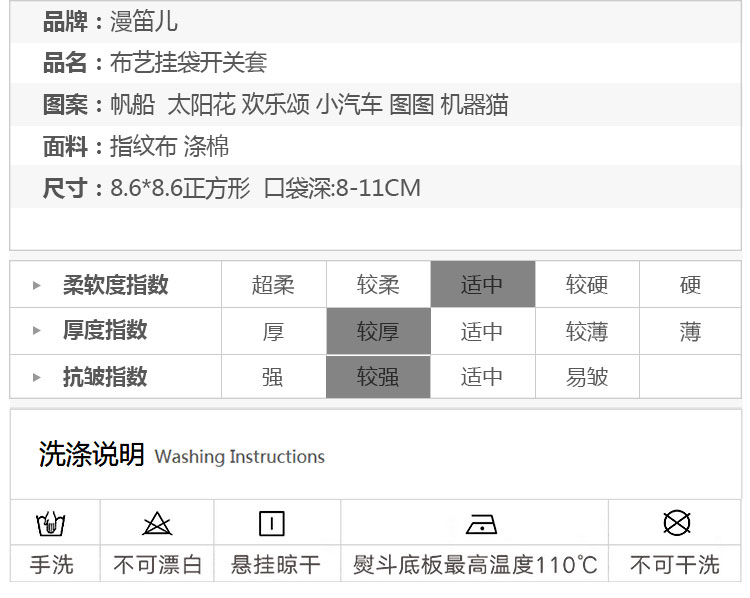Click the 较柔 cell

tap(378, 284)
